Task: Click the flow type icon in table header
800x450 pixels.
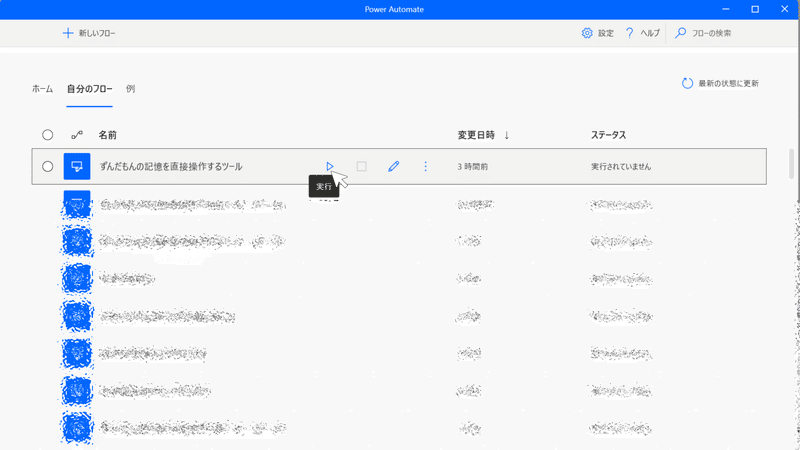Action: point(77,135)
